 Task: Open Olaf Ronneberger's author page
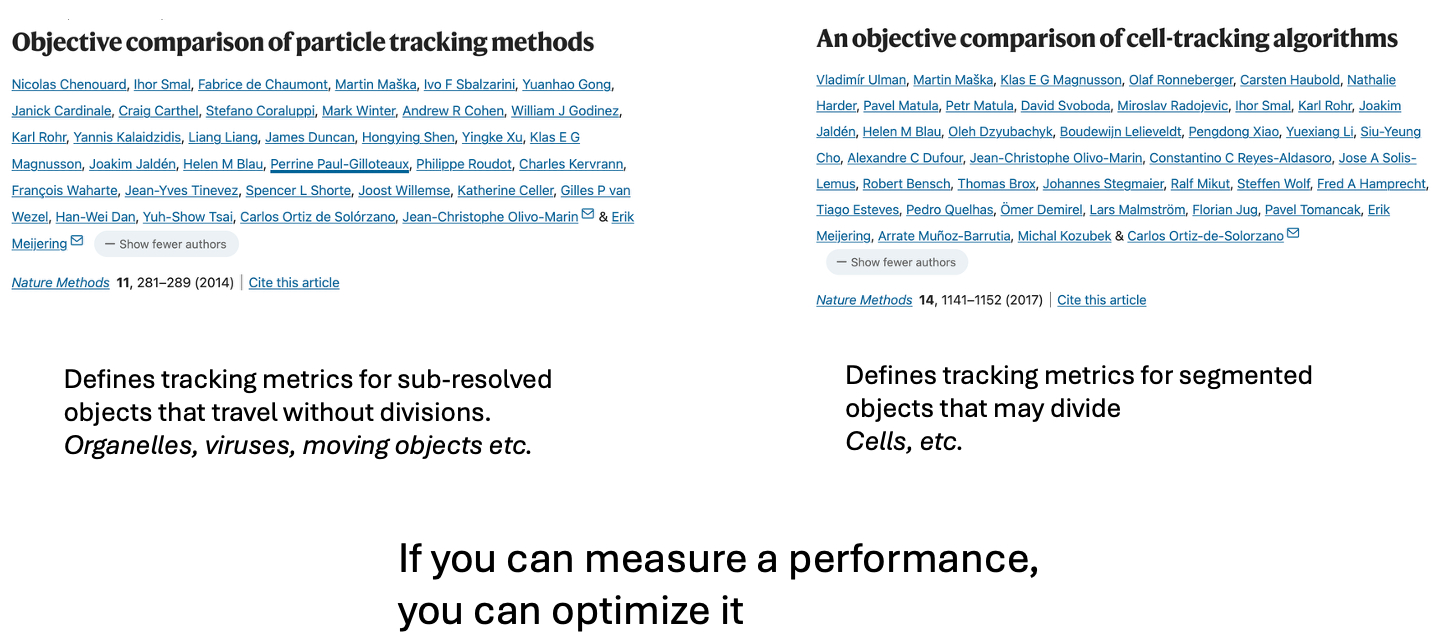1180,80
